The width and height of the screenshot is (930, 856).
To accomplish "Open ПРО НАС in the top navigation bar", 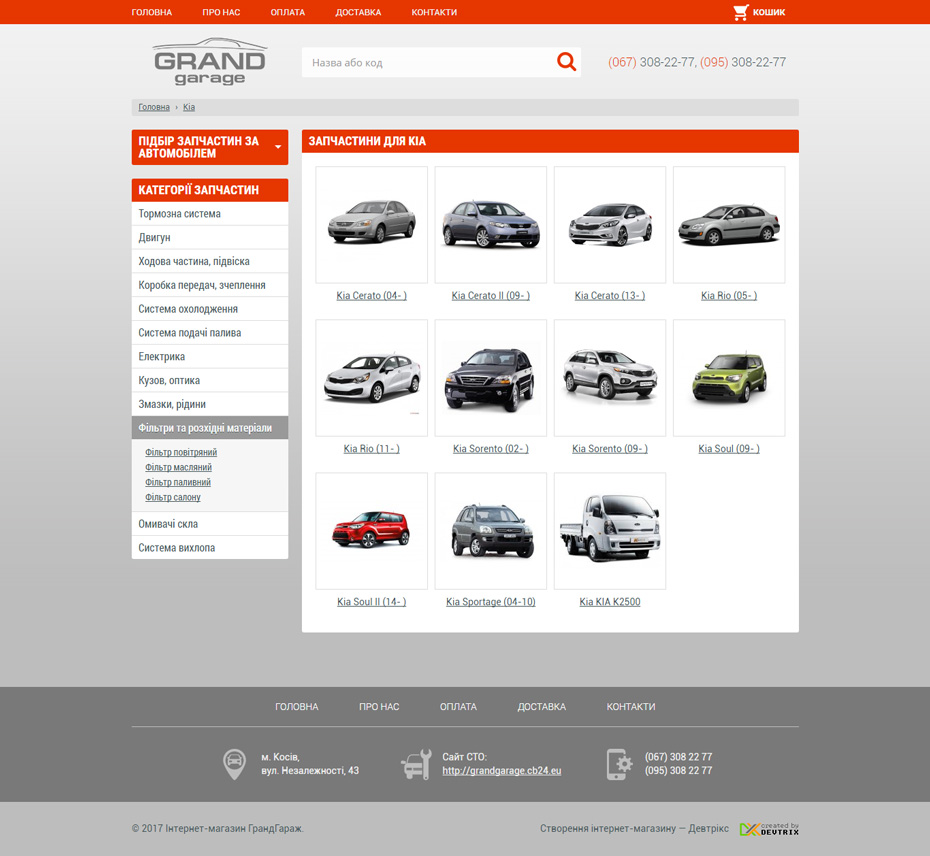I will (x=221, y=12).
